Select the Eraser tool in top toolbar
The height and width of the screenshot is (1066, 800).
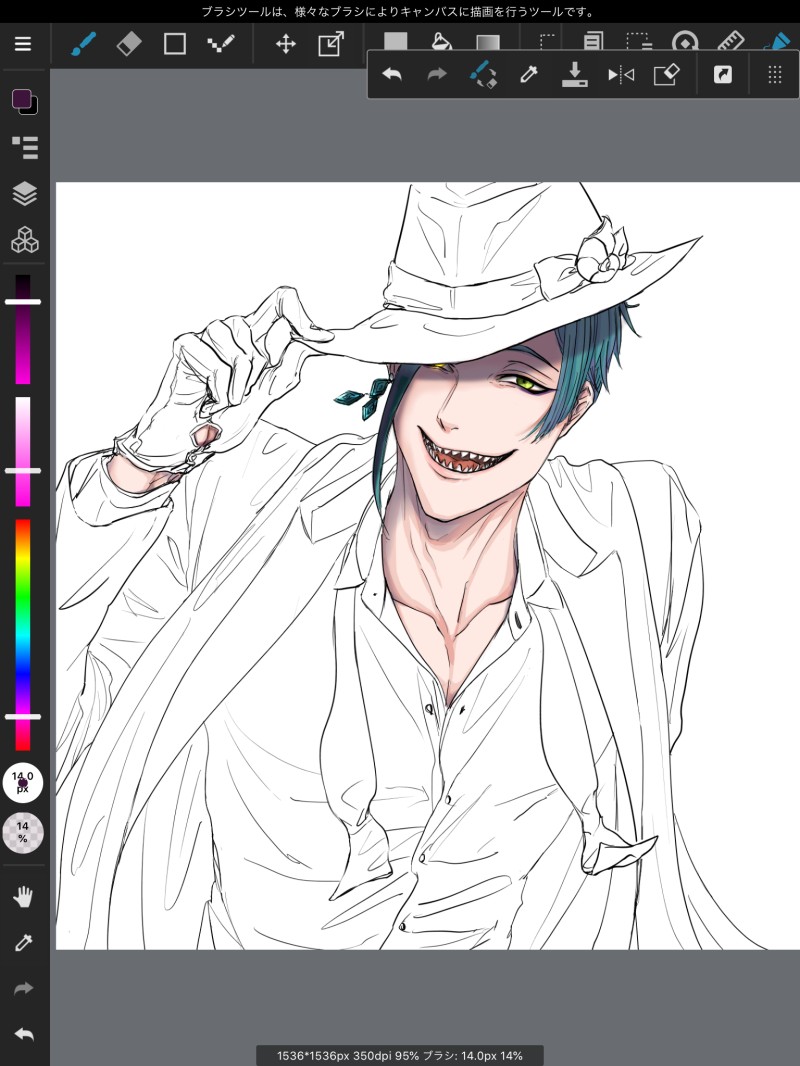click(x=129, y=44)
